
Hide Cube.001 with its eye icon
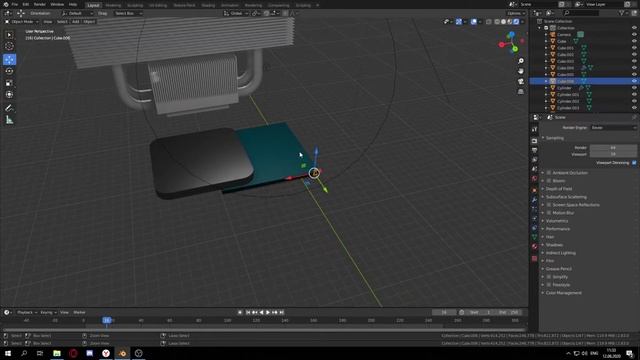click(x=634, y=48)
